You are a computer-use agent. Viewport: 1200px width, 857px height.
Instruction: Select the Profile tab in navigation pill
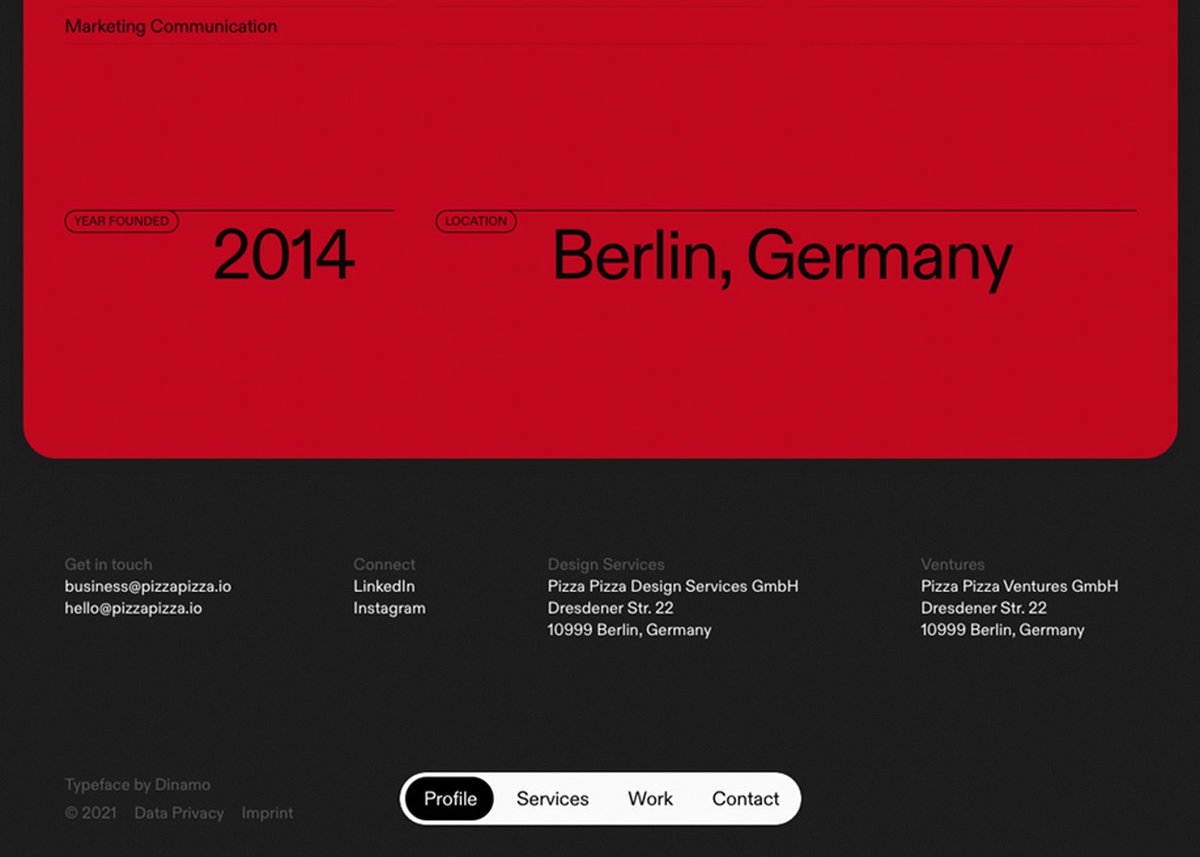[450, 799]
